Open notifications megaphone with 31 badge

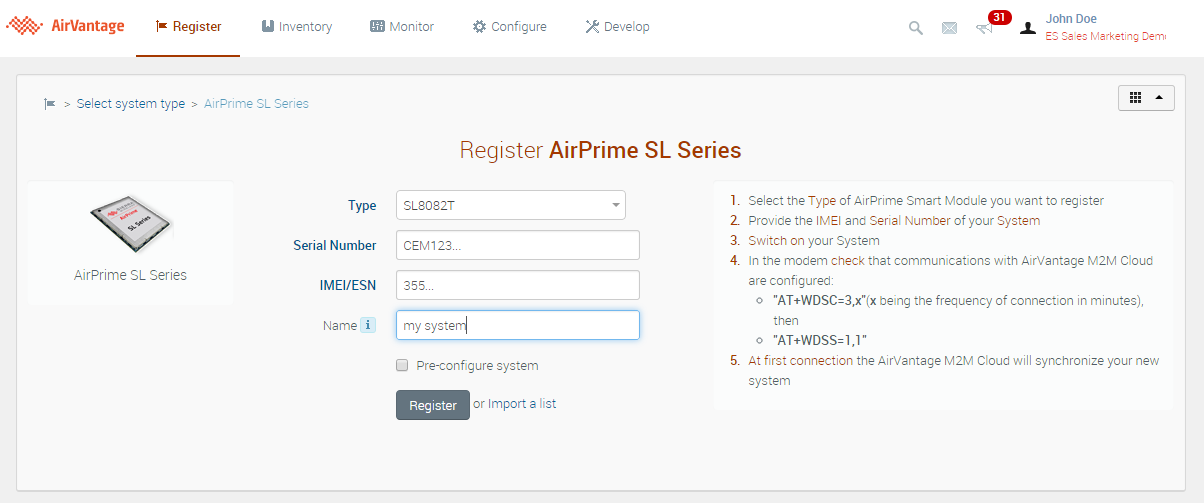(x=985, y=28)
